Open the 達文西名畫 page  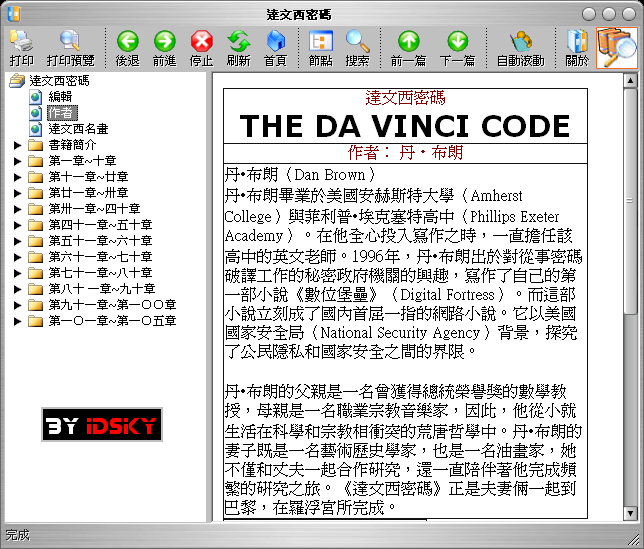click(x=78, y=129)
